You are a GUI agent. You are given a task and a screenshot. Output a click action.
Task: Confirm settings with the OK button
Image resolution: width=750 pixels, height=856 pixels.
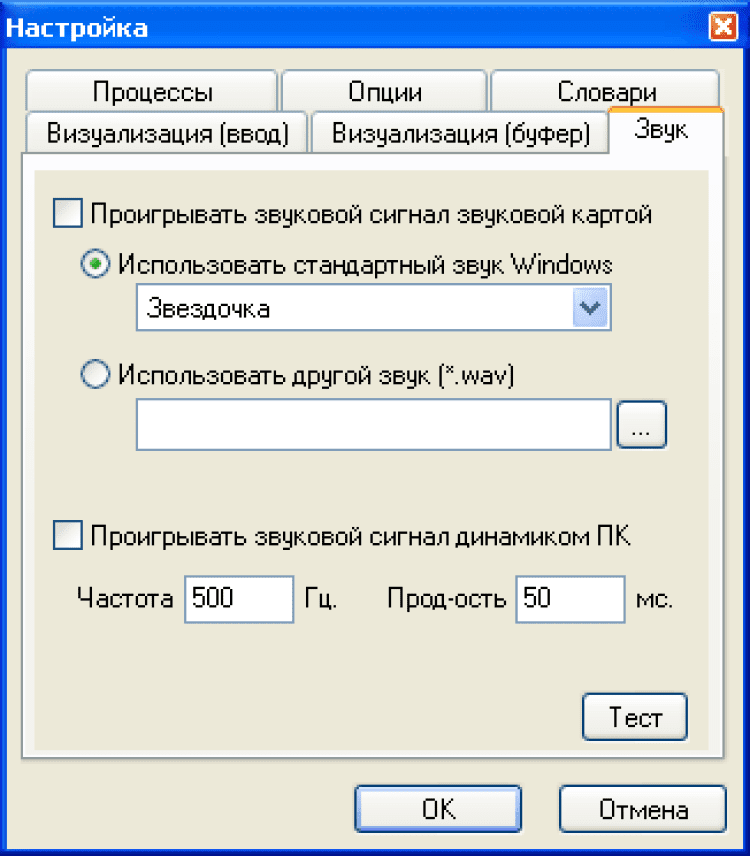click(x=438, y=808)
